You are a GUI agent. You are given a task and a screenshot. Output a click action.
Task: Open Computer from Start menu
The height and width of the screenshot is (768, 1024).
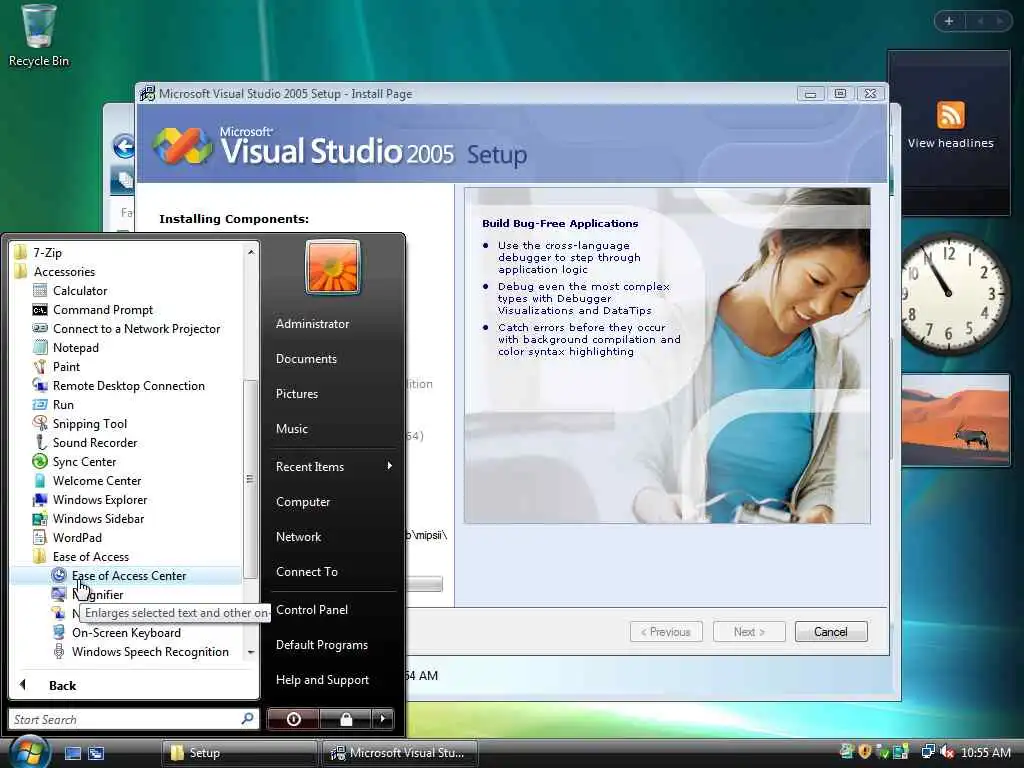coord(302,502)
